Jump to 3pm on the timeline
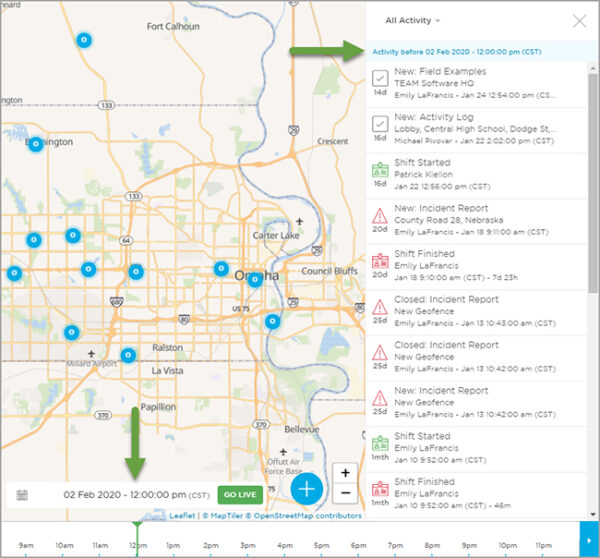Viewport: 600px width, 558px height. 248,545
